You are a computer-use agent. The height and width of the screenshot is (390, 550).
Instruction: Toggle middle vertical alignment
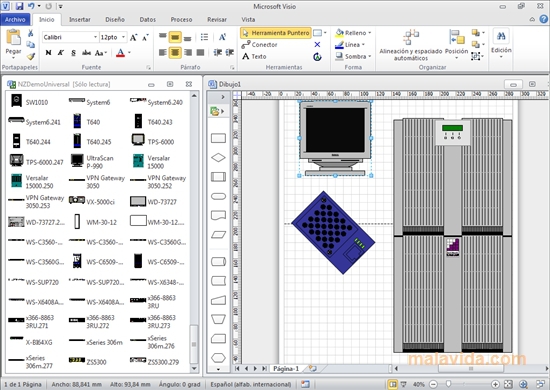click(x=175, y=37)
